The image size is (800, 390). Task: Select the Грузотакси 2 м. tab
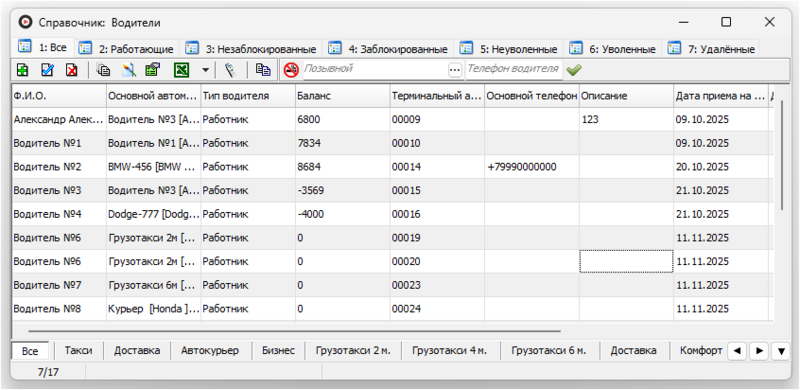click(353, 351)
